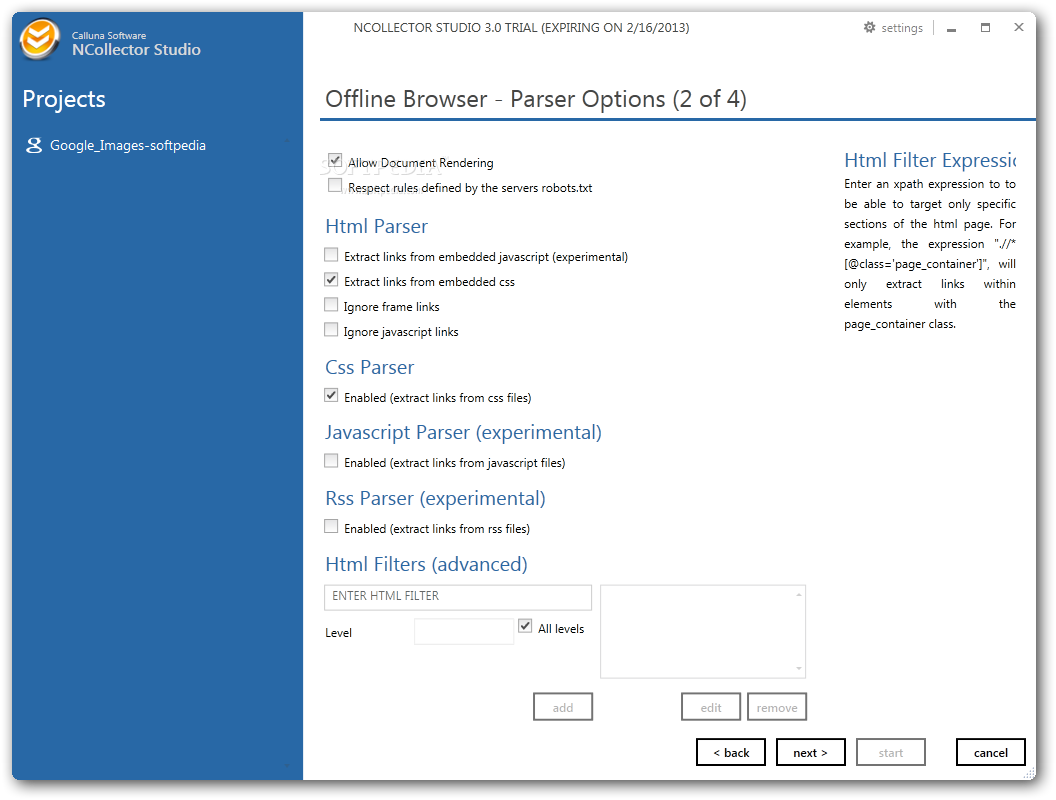Maximize the NCollector Studio window

[985, 28]
